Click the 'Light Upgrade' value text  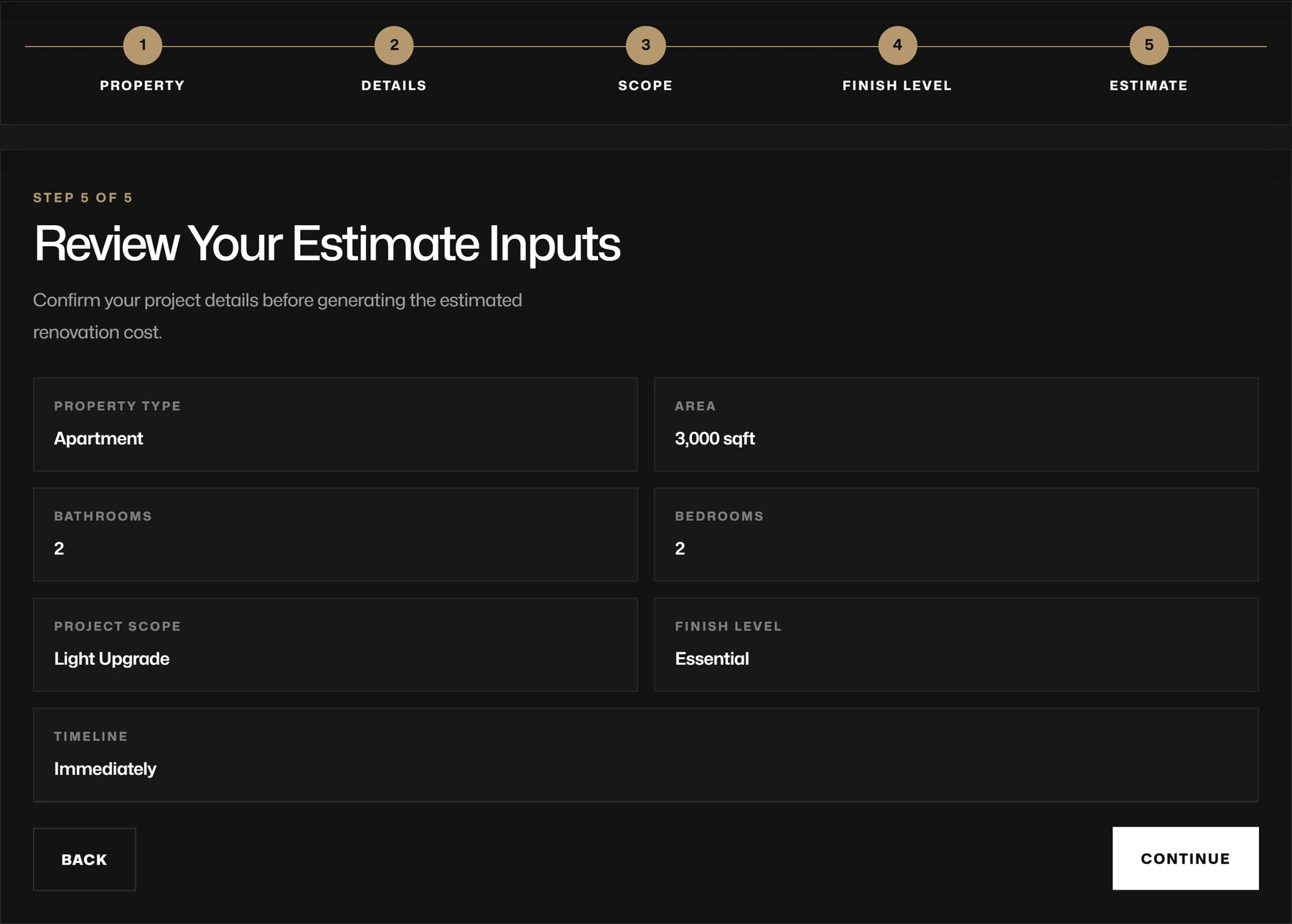click(x=112, y=659)
